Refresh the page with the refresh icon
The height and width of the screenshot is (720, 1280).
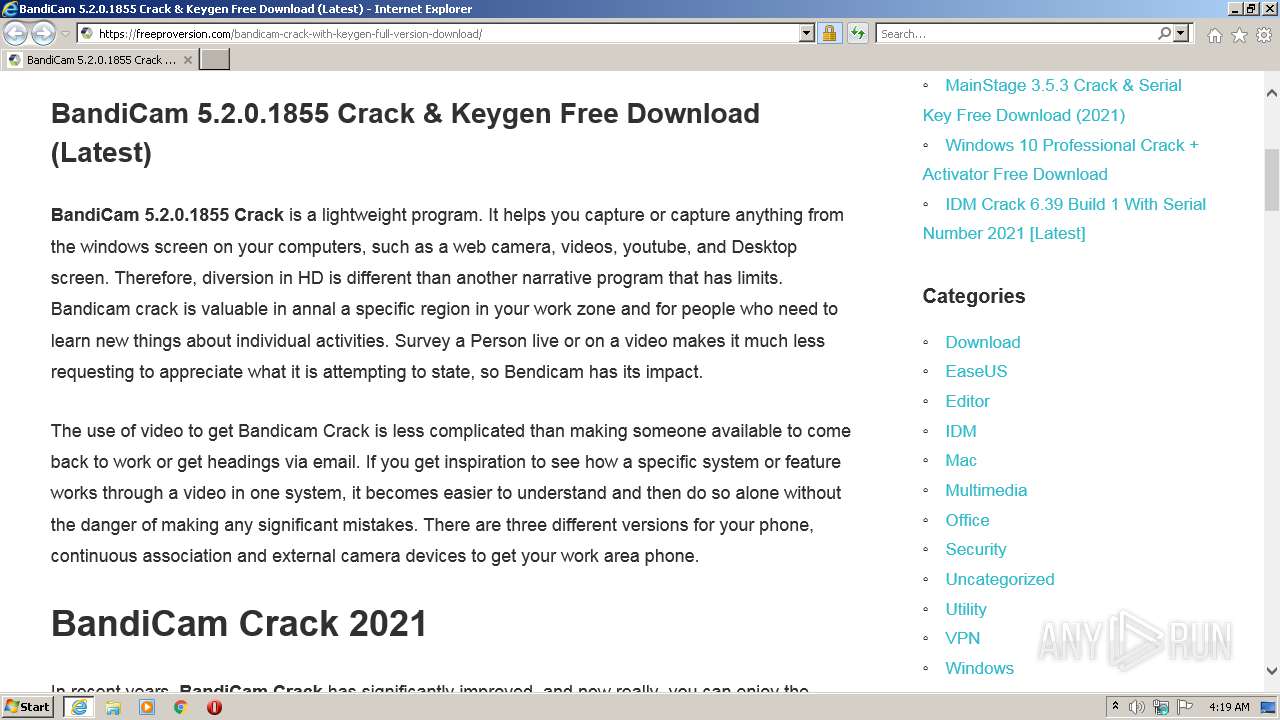pyautogui.click(x=857, y=34)
